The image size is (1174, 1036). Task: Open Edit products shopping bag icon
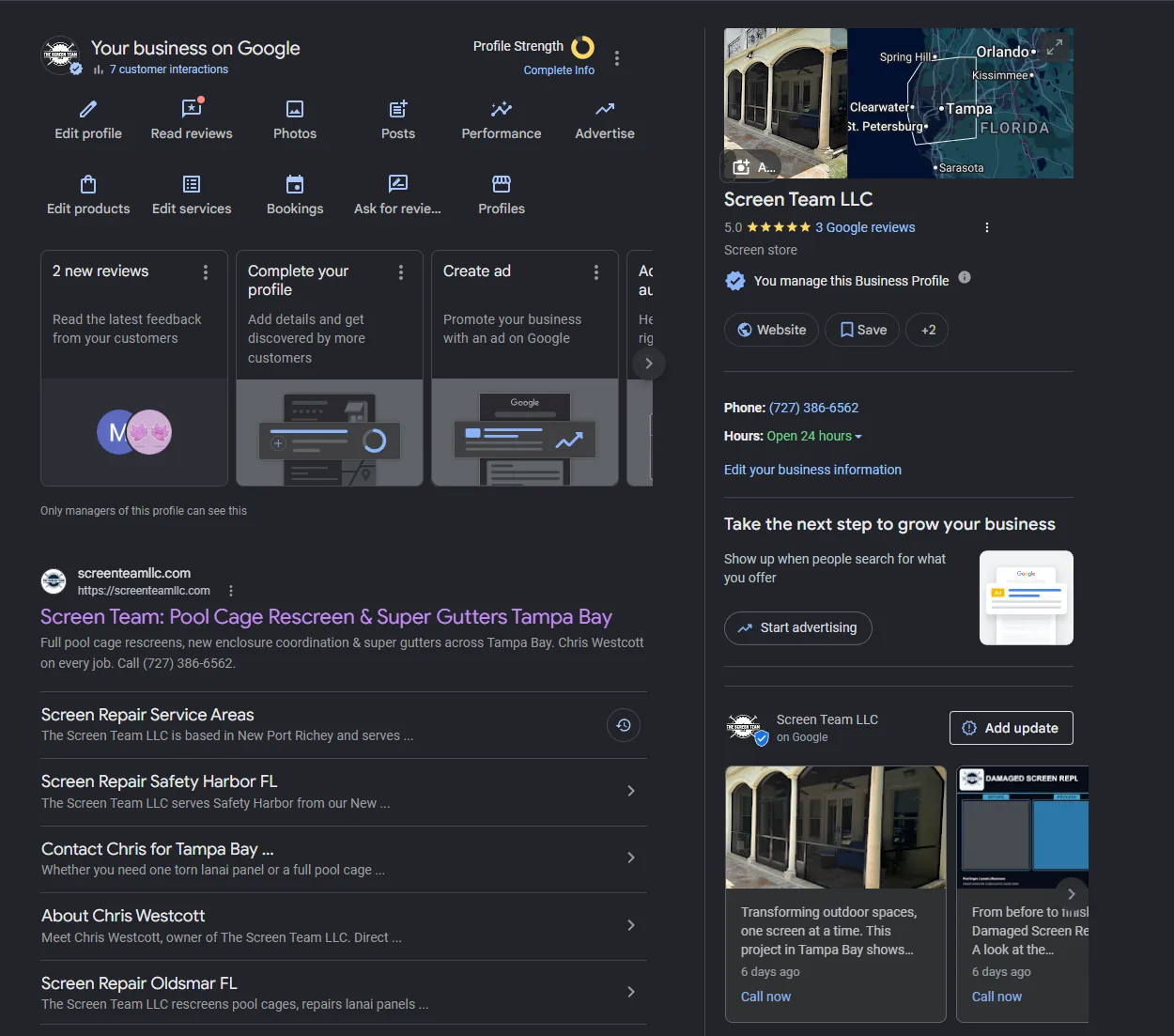(x=88, y=184)
